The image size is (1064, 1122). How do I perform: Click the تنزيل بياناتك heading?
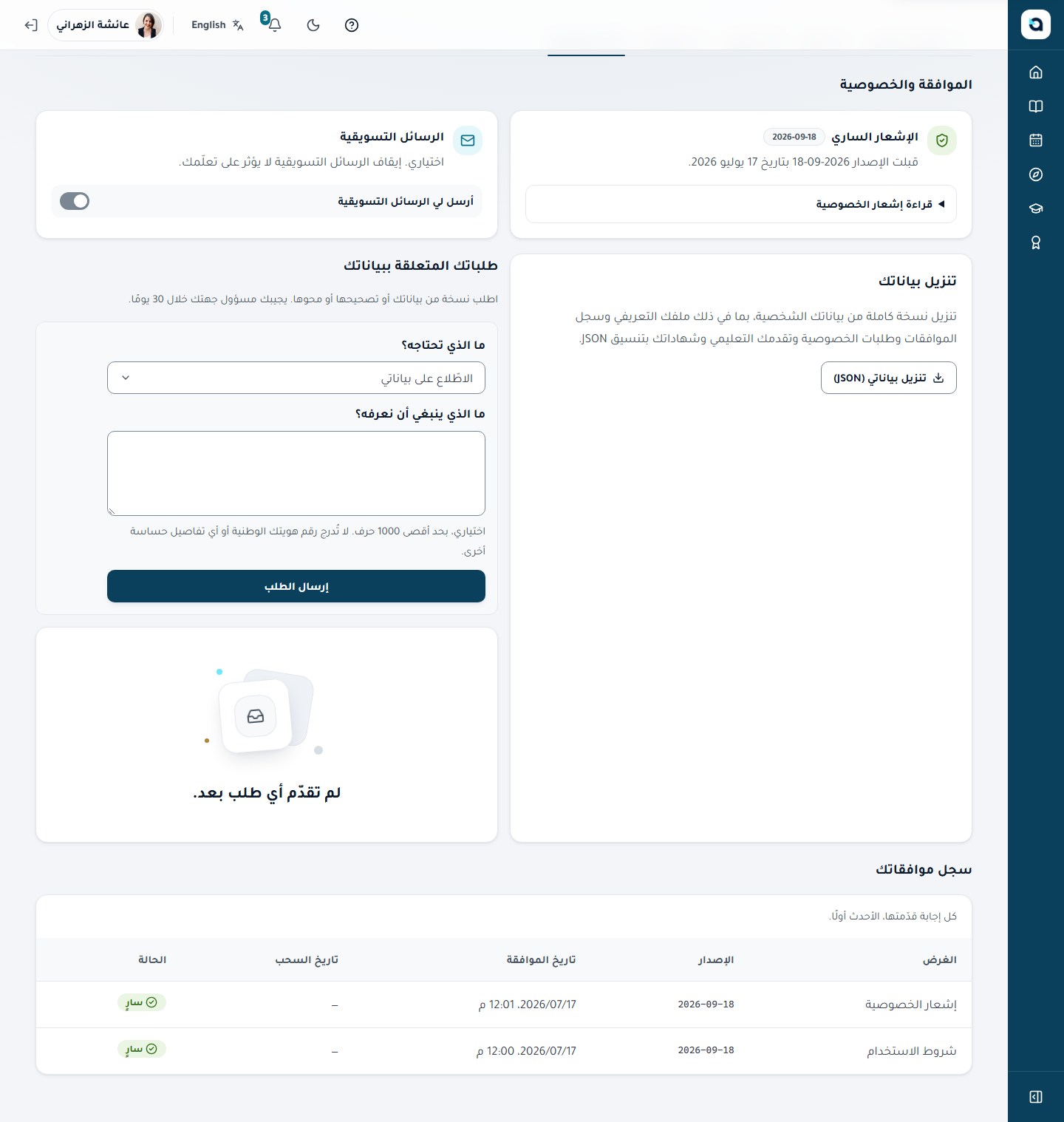coord(918,281)
